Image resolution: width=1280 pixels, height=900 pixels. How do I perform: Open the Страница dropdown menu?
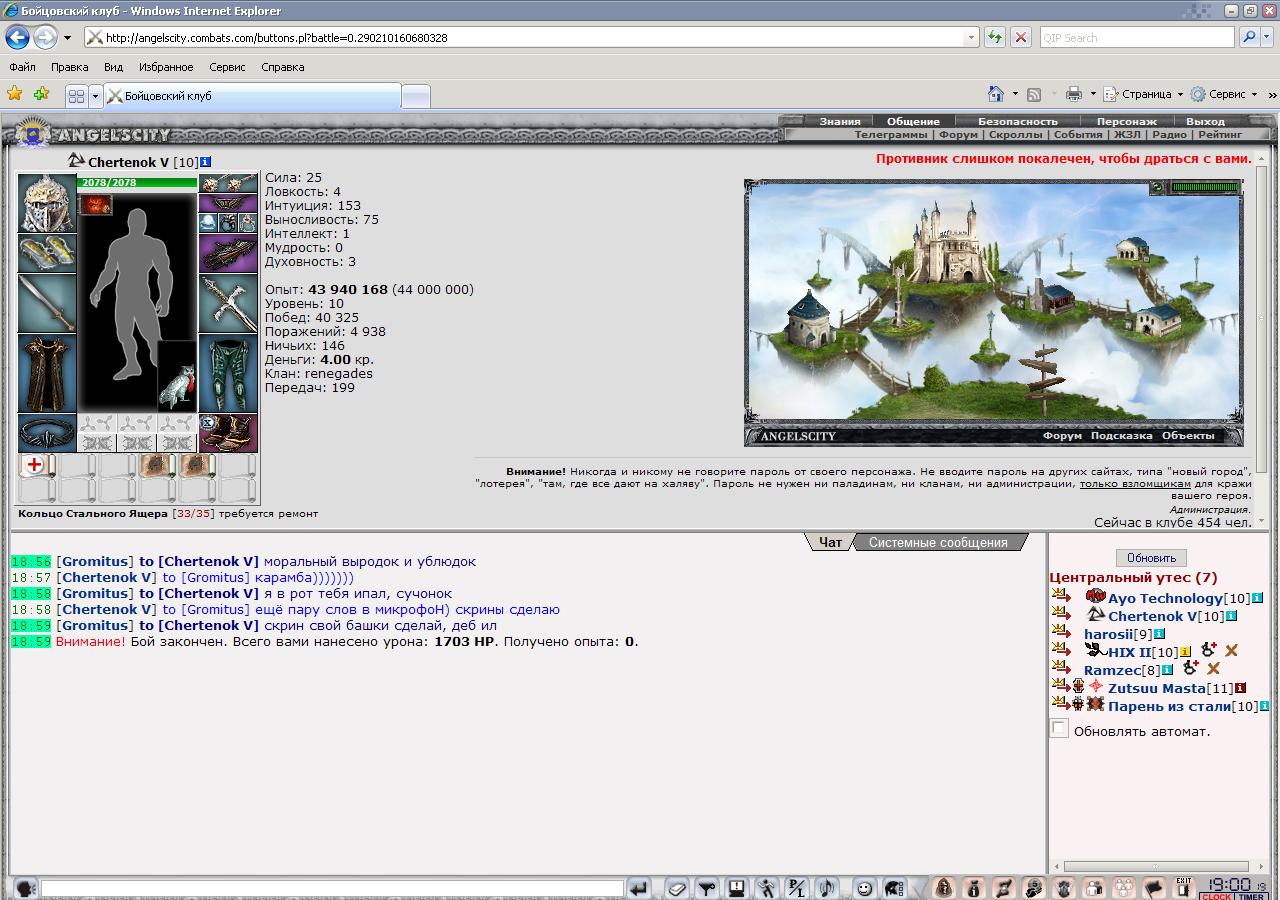pyautogui.click(x=1143, y=94)
